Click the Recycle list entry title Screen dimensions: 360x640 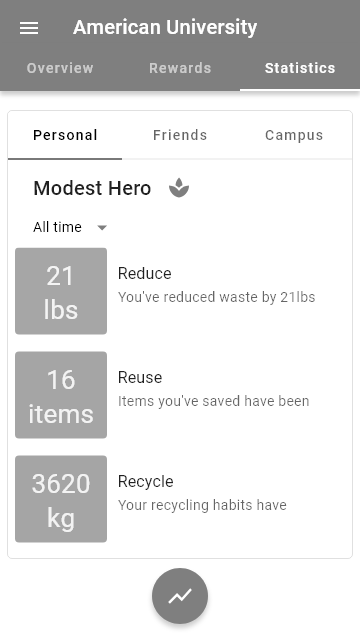pyautogui.click(x=146, y=482)
